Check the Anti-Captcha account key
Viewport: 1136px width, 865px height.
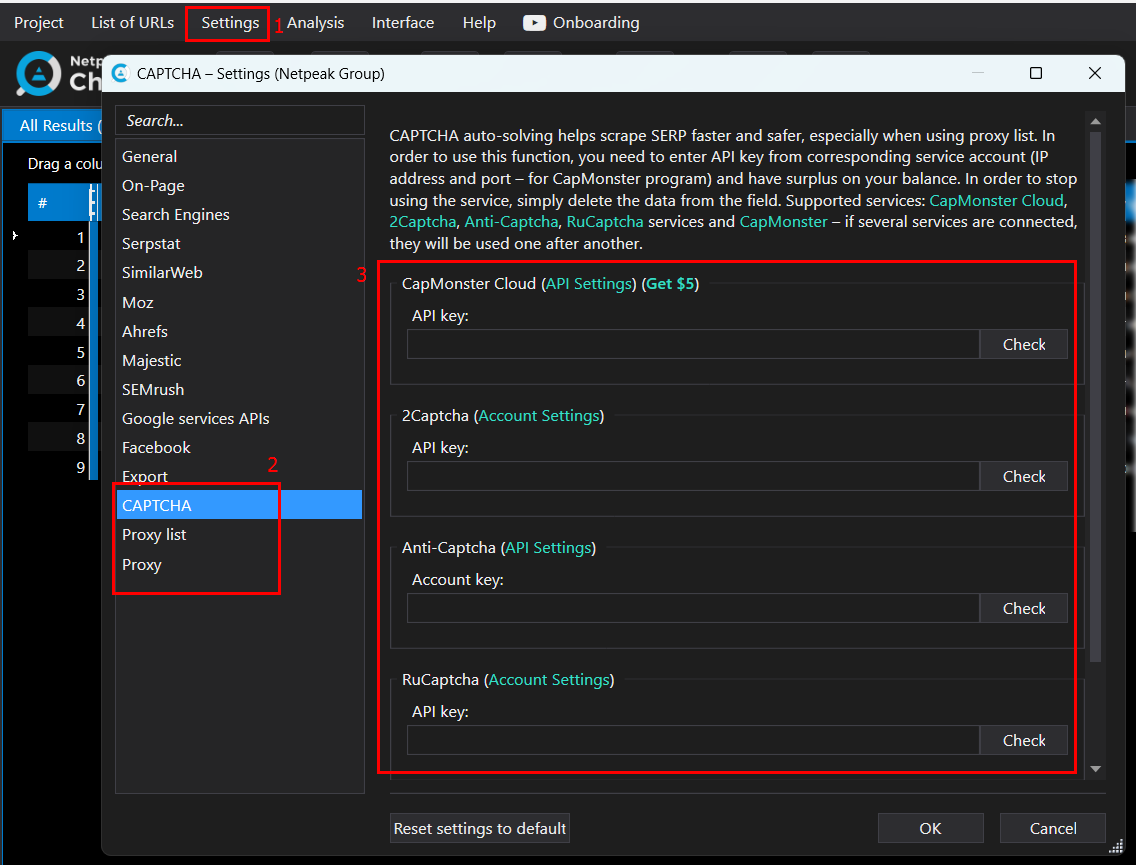click(1023, 608)
